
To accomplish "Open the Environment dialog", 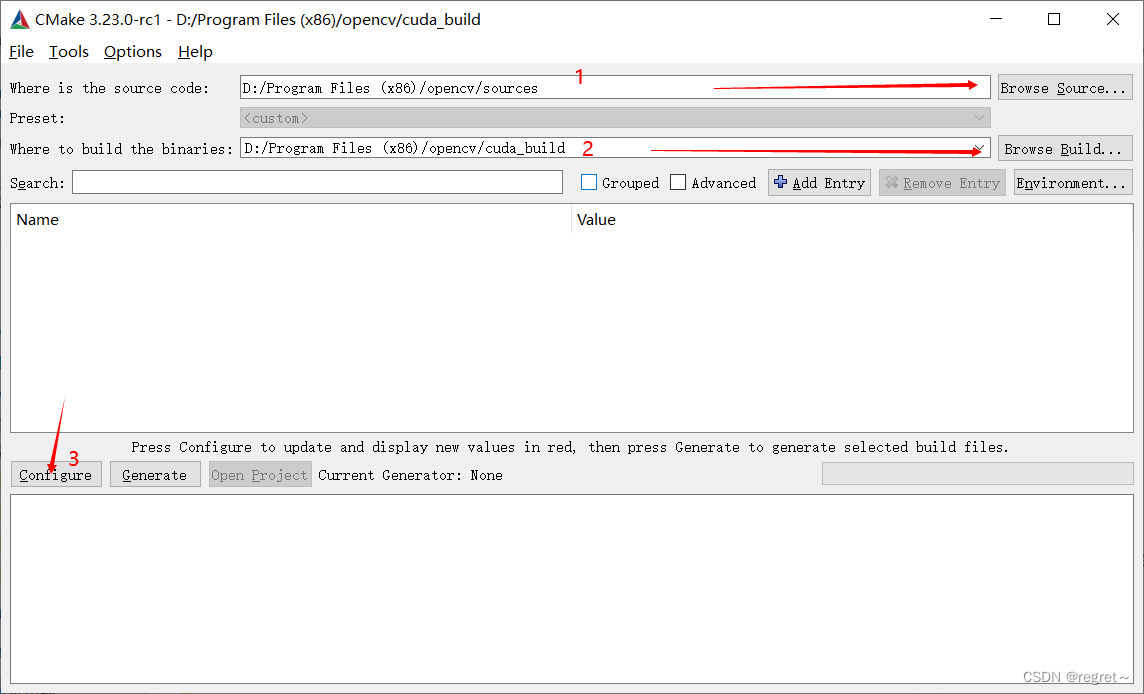I will (x=1072, y=182).
